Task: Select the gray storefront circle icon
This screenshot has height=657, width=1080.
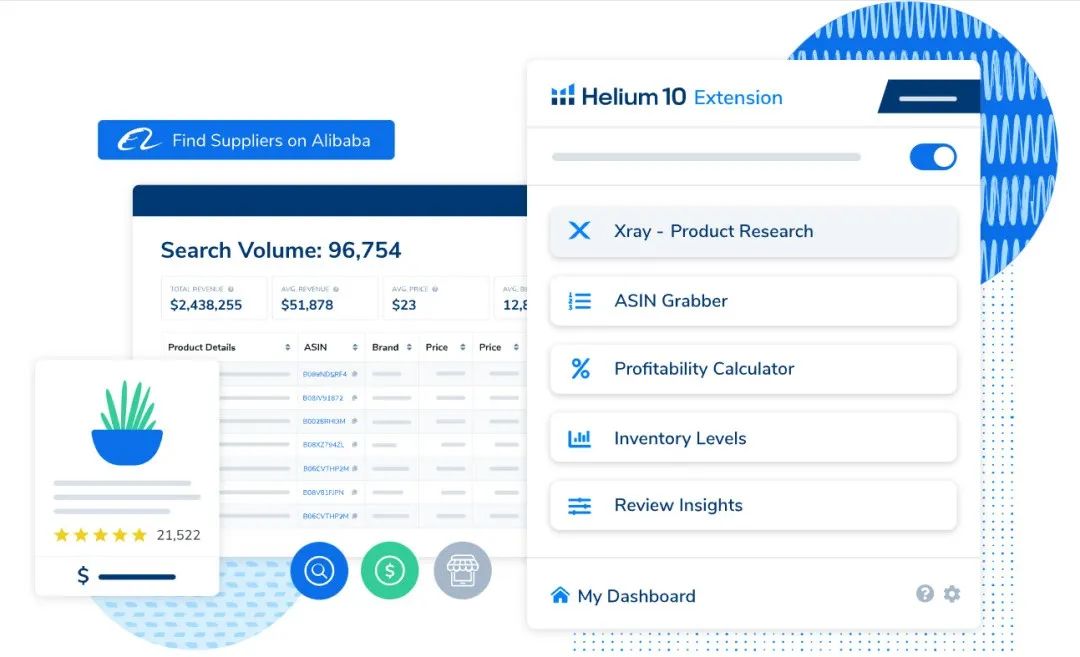Action: point(461,570)
